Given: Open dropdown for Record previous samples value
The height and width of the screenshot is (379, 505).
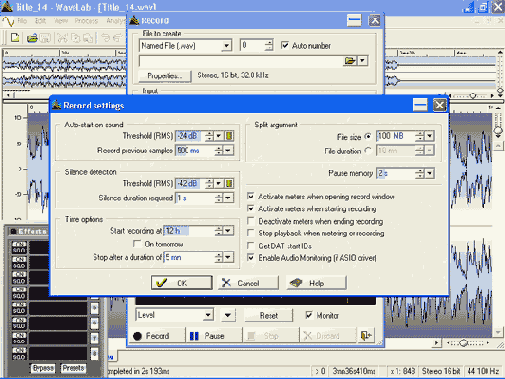Looking at the screenshot, I should click(228, 151).
